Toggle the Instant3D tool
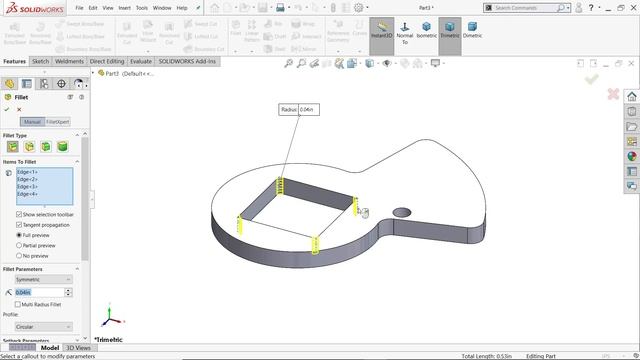Image resolution: width=640 pixels, height=360 pixels. pyautogui.click(x=382, y=36)
